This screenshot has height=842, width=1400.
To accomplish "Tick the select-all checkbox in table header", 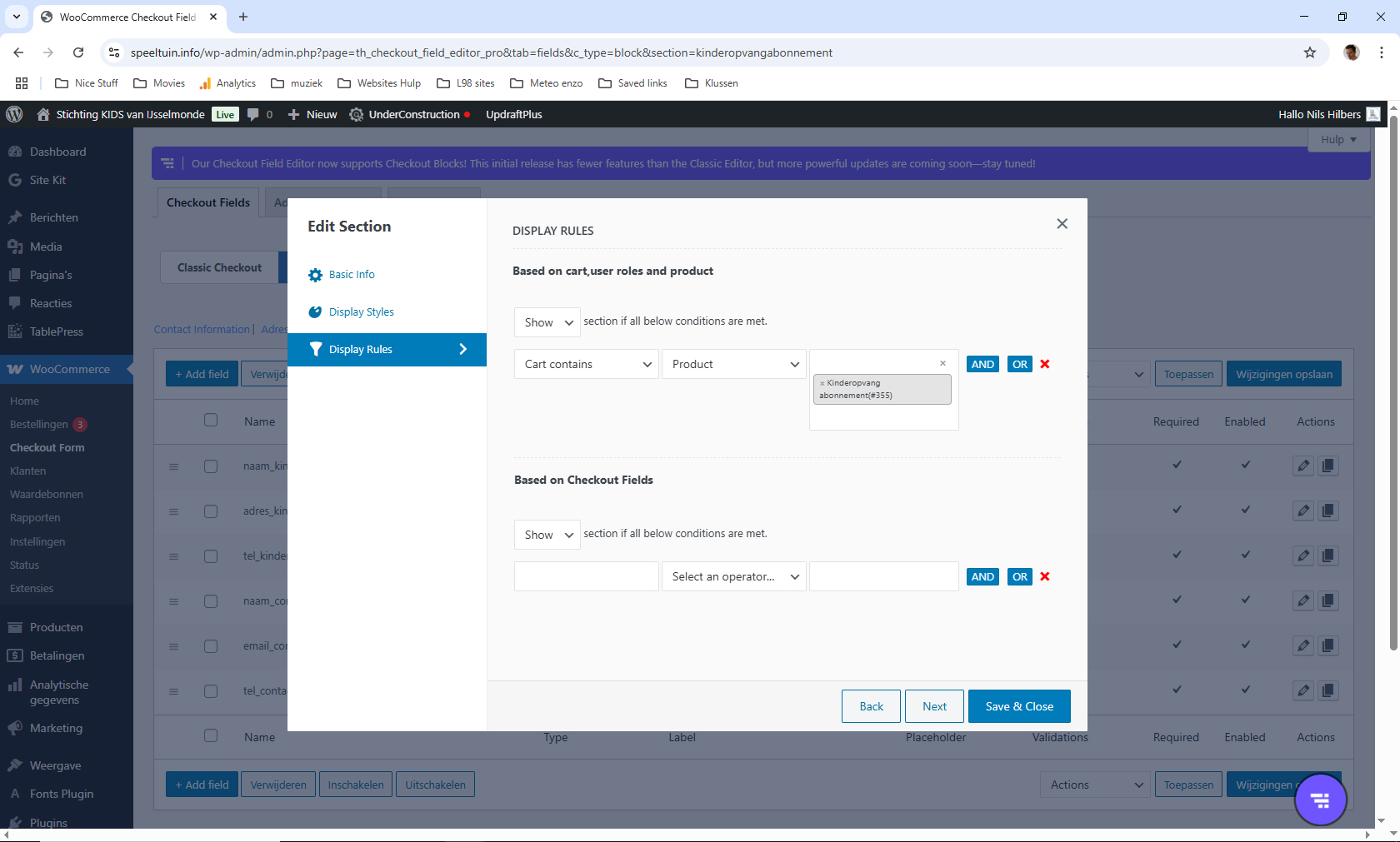I will (211, 421).
